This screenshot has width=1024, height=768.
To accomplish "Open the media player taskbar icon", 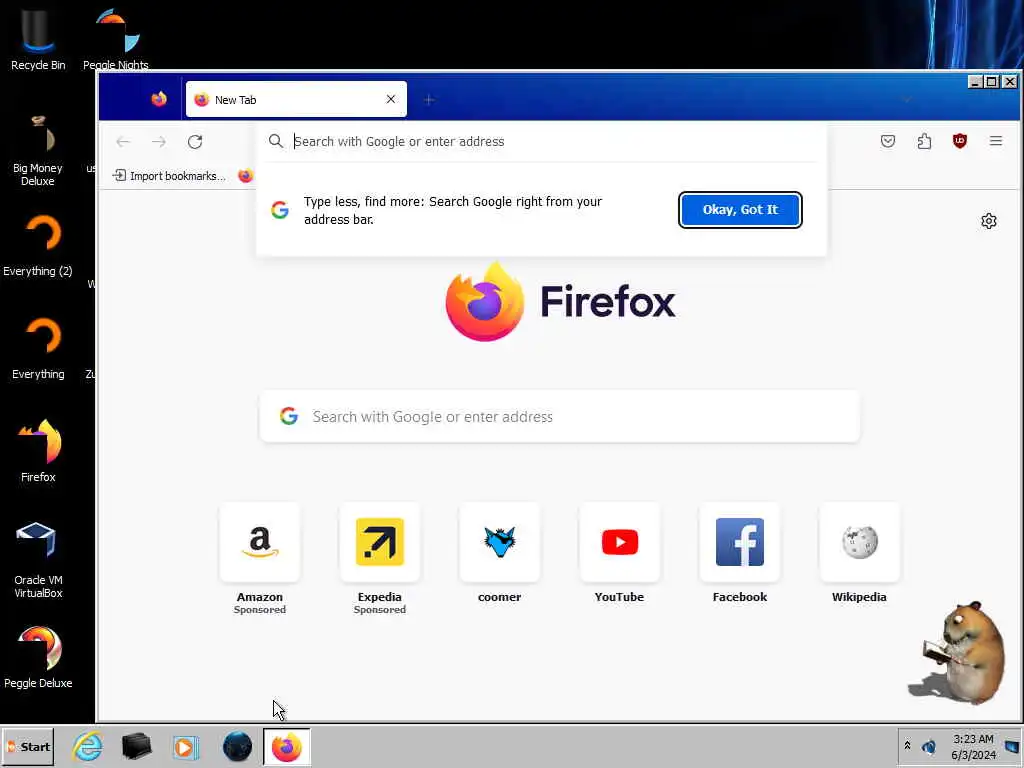I will 185,746.
